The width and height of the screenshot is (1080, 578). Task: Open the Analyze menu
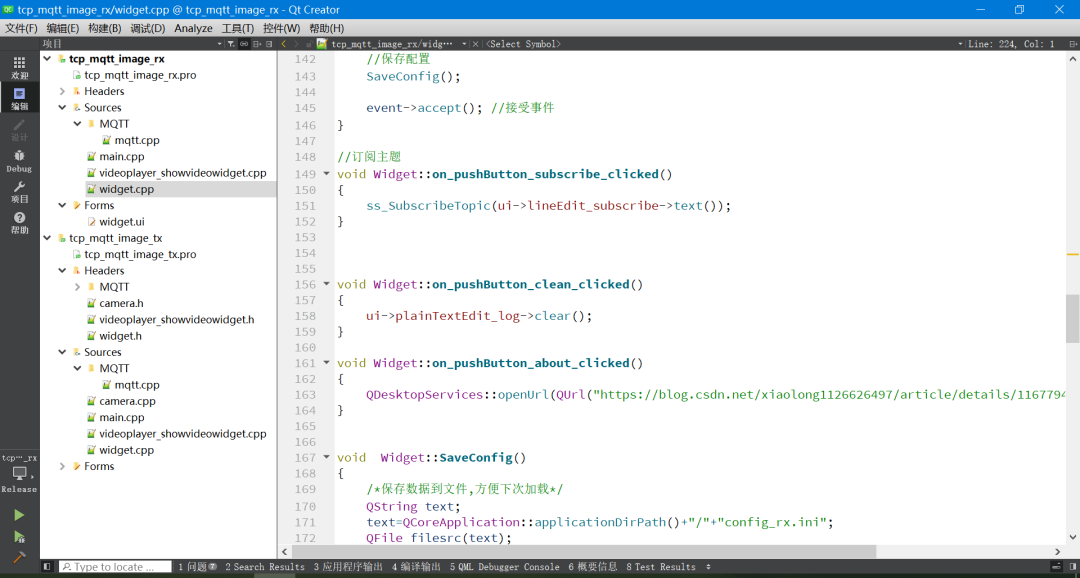[193, 28]
